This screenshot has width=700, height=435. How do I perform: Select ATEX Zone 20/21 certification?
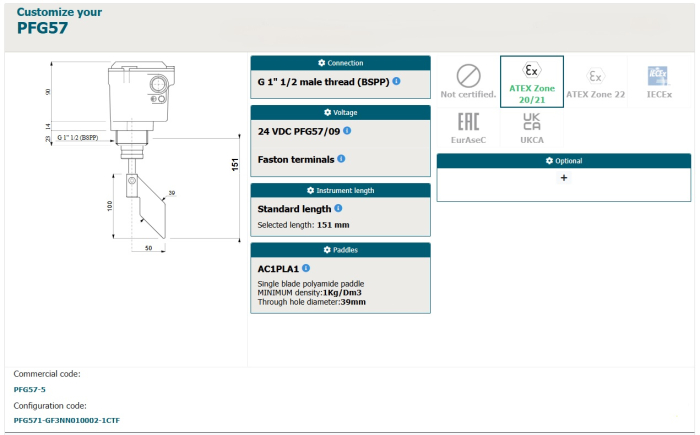[x=531, y=80]
